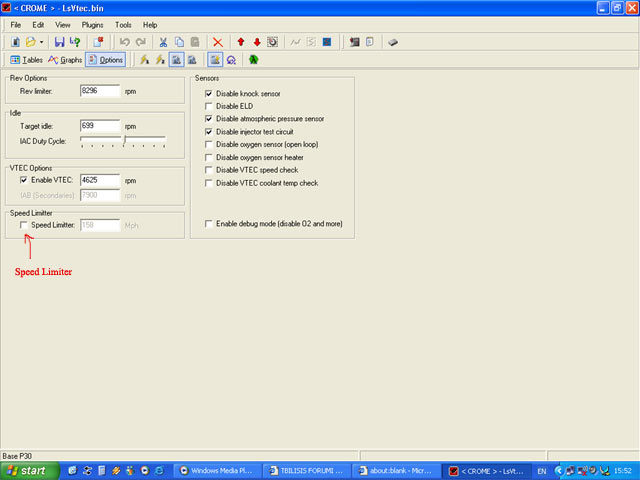Screen dimensions: 640x480
Task: Click the Open folder icon
Action: pos(31,42)
